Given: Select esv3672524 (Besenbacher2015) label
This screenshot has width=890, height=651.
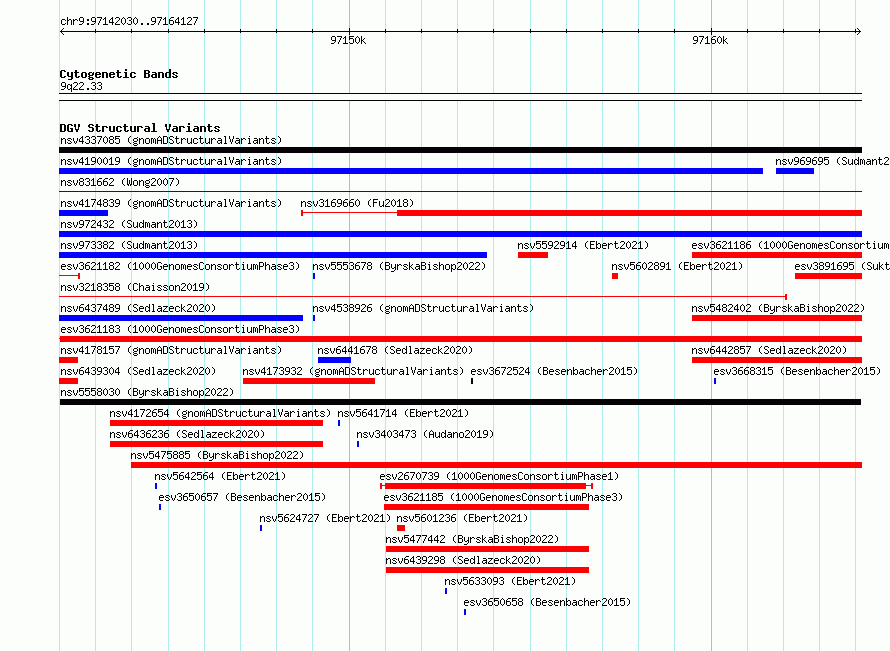Looking at the screenshot, I should pyautogui.click(x=554, y=371).
